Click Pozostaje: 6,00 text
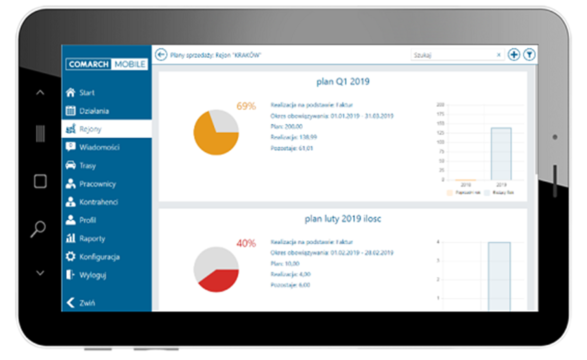587x360 pixels. [x=290, y=285]
